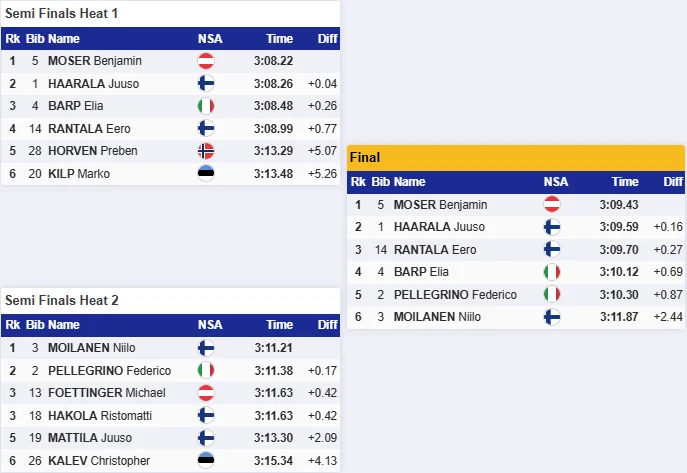Click Austria flag next to MOSER Benjamin in Heat 1
Screen dimensions: 687x473
(206, 61)
